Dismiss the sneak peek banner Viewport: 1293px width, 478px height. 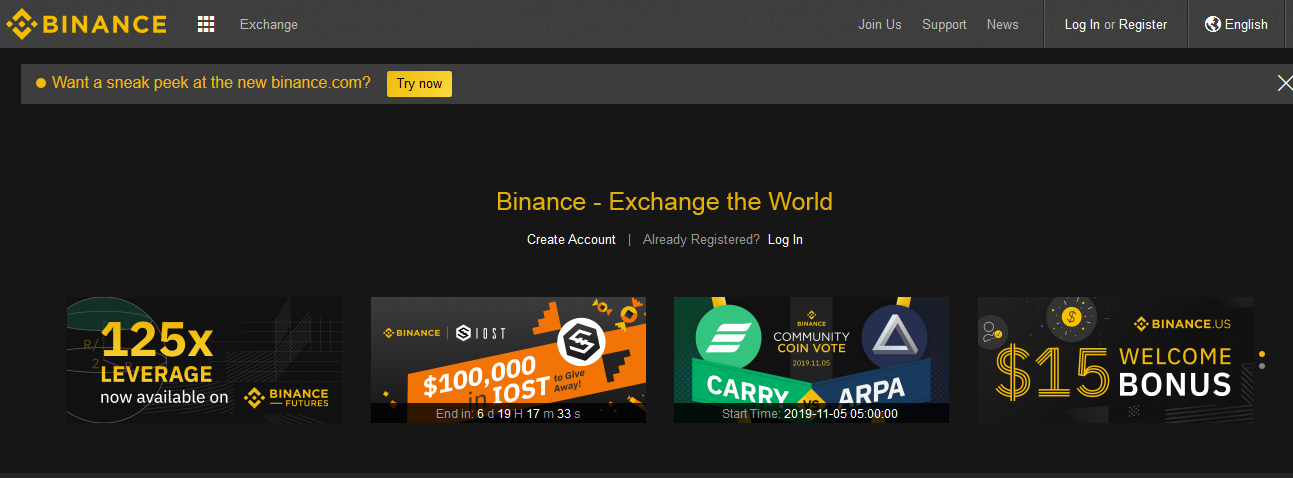tap(1285, 83)
